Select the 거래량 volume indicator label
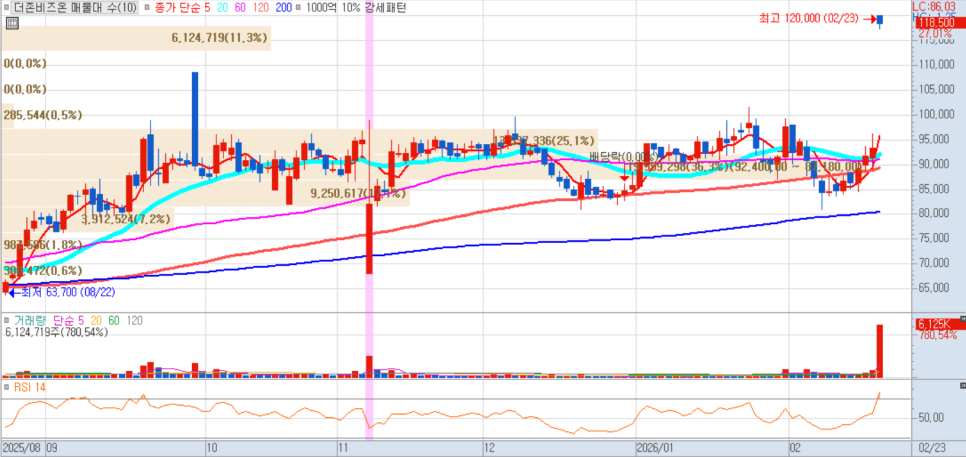 coord(31,320)
